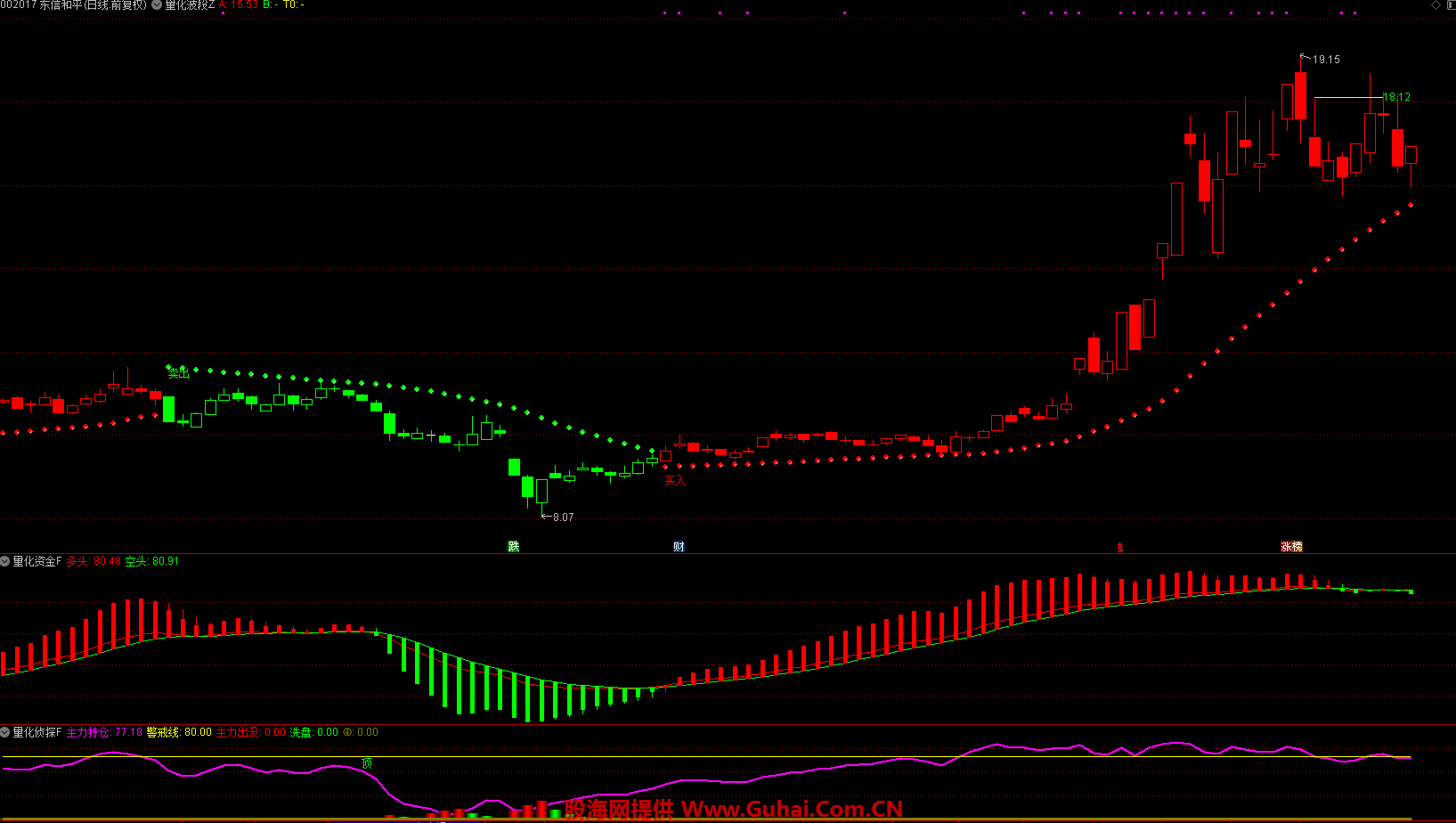Click the red S marker on timeline

(1120, 547)
